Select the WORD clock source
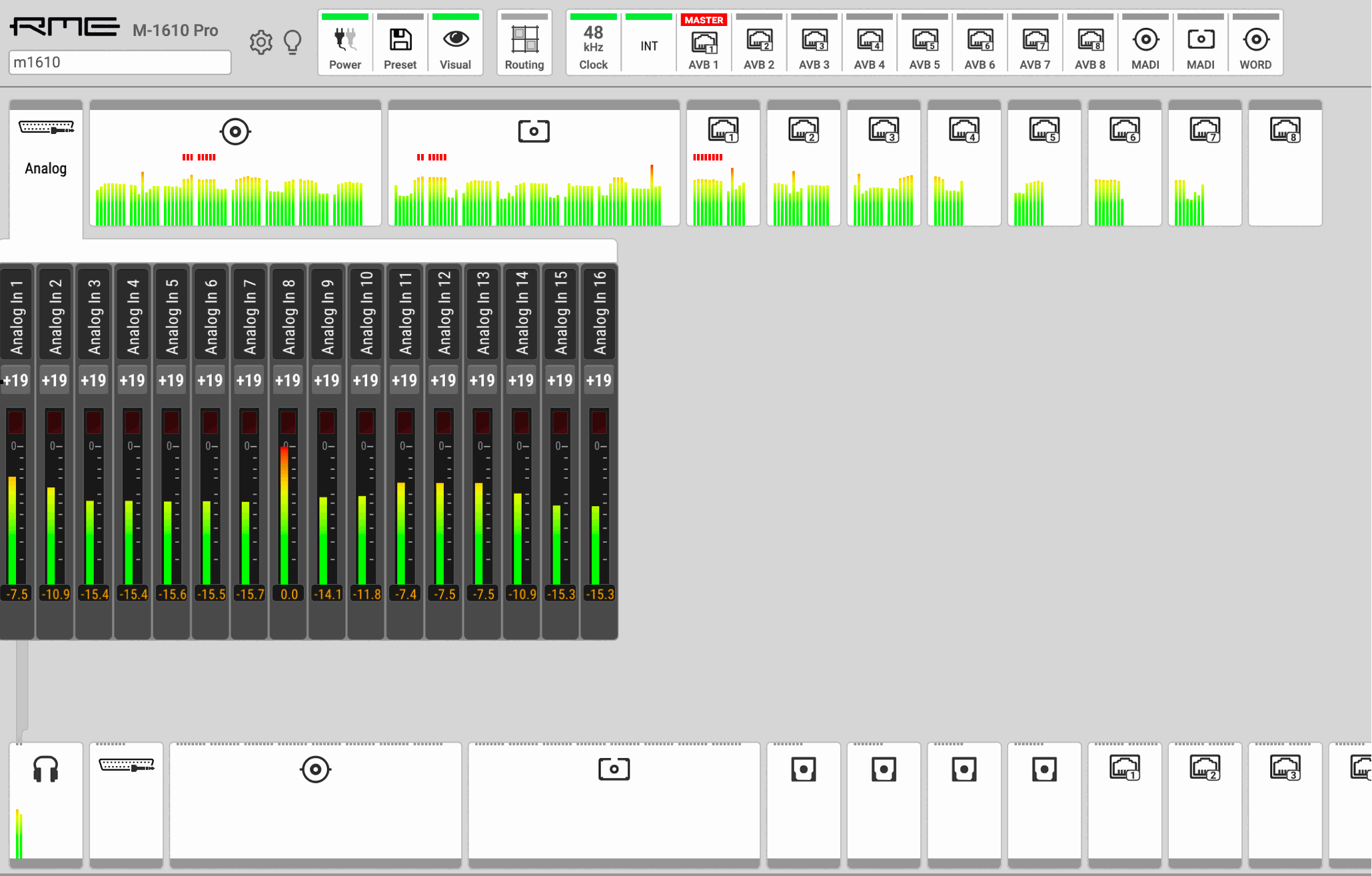Screen dimensions: 1372x876 1255,44
